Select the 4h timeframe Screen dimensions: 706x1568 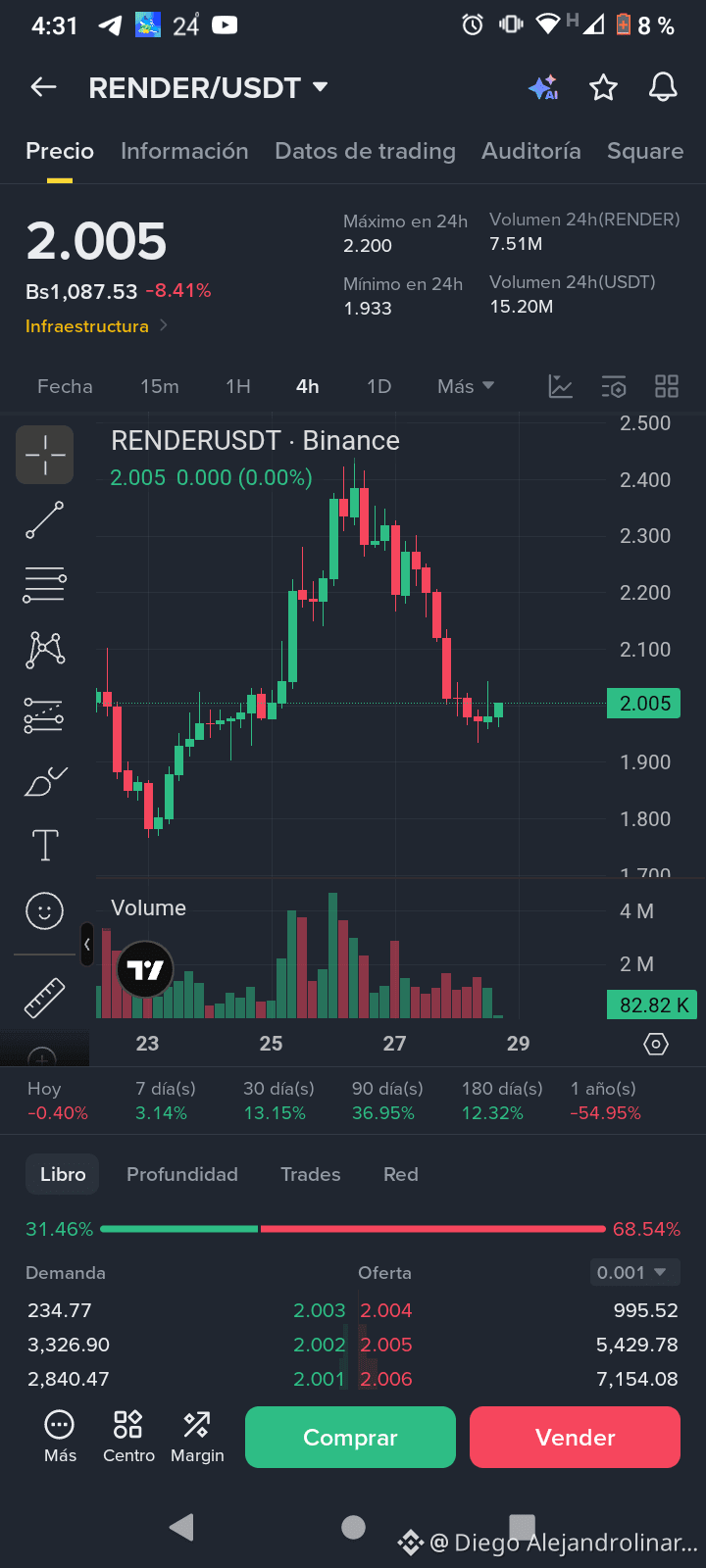(x=308, y=386)
